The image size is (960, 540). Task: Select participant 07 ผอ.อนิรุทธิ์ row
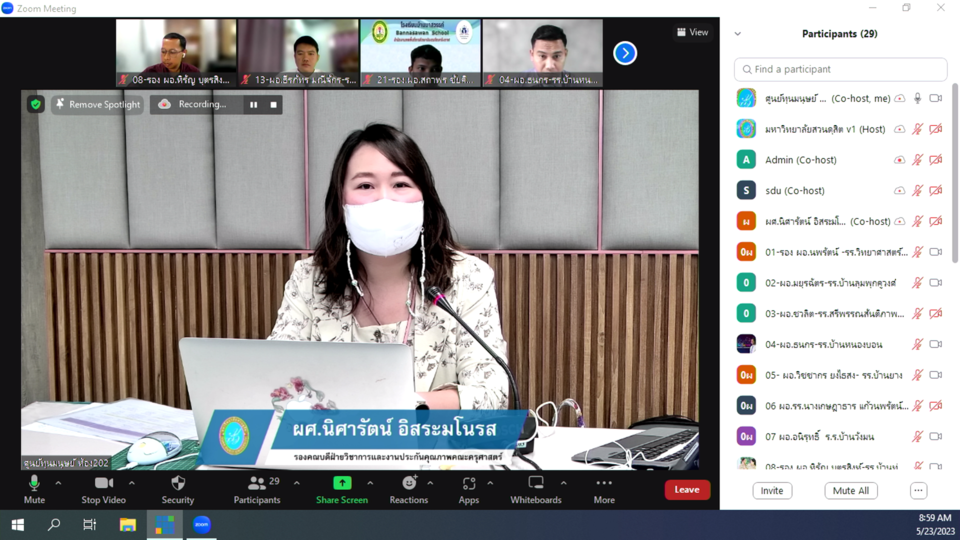pos(842,437)
